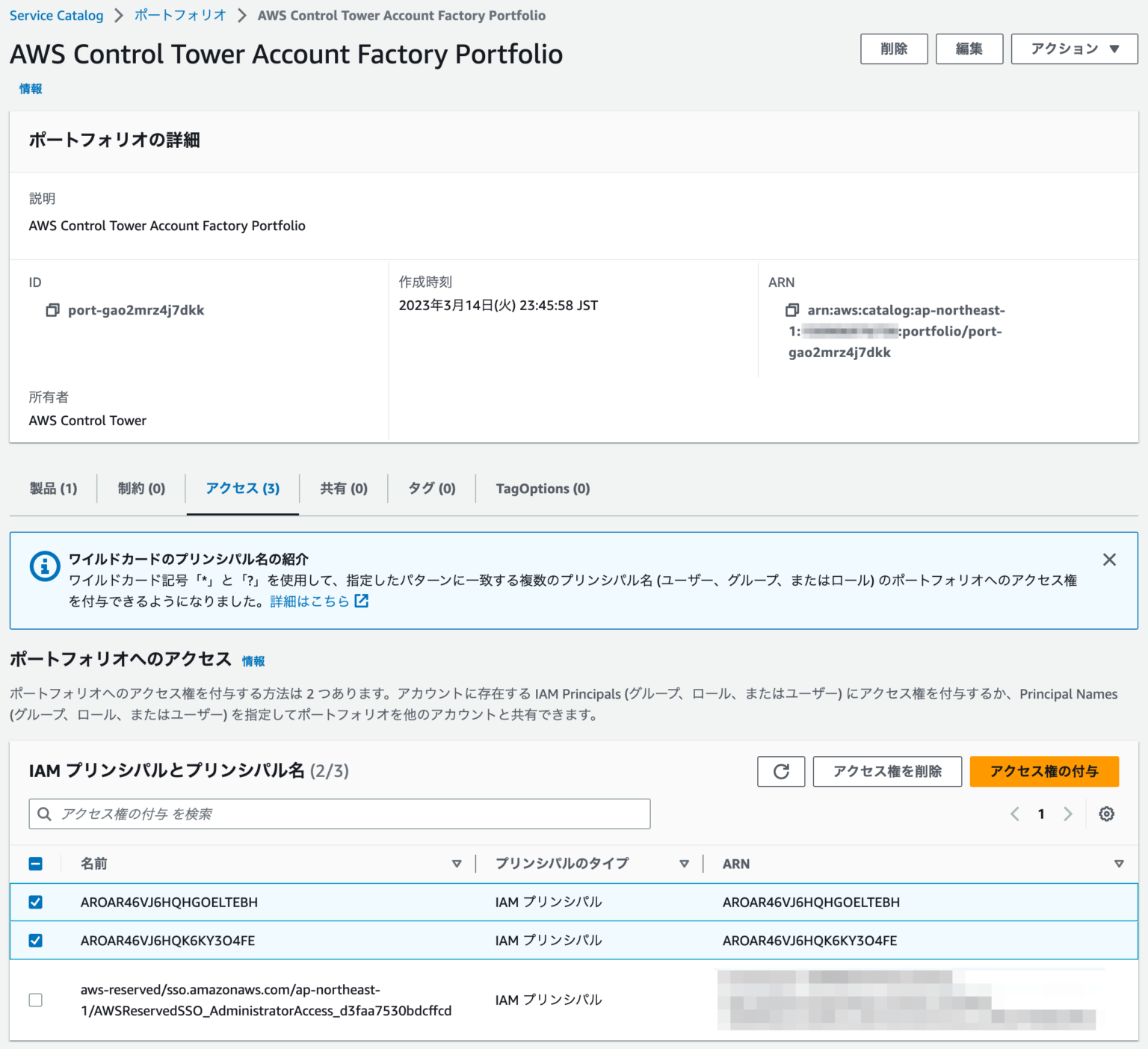Click the 情報 link under the page title
Screen dimensions: 1148x1049
click(31, 88)
